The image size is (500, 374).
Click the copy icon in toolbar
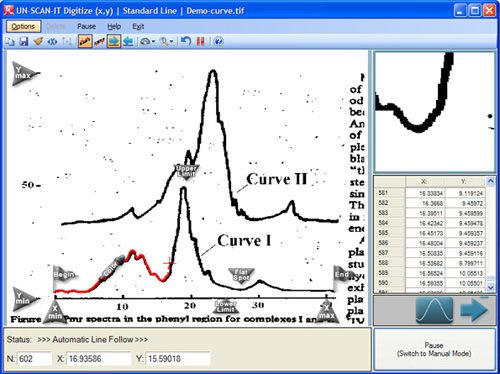[x=10, y=42]
